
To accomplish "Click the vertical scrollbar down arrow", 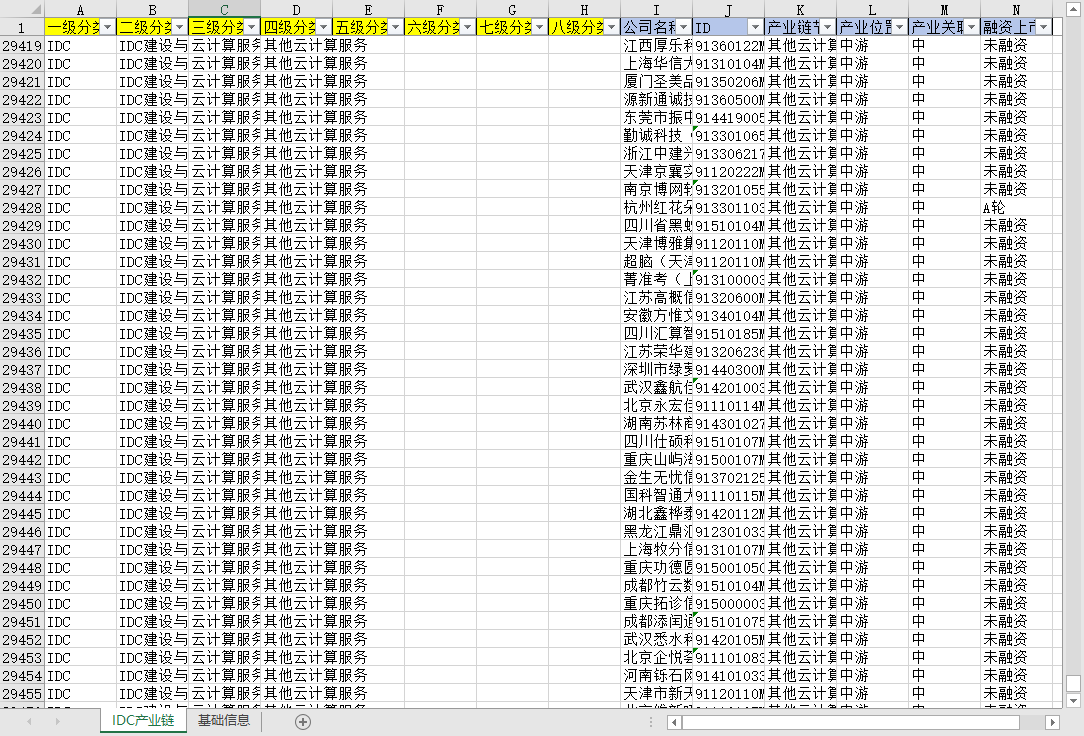I will coord(1073,700).
